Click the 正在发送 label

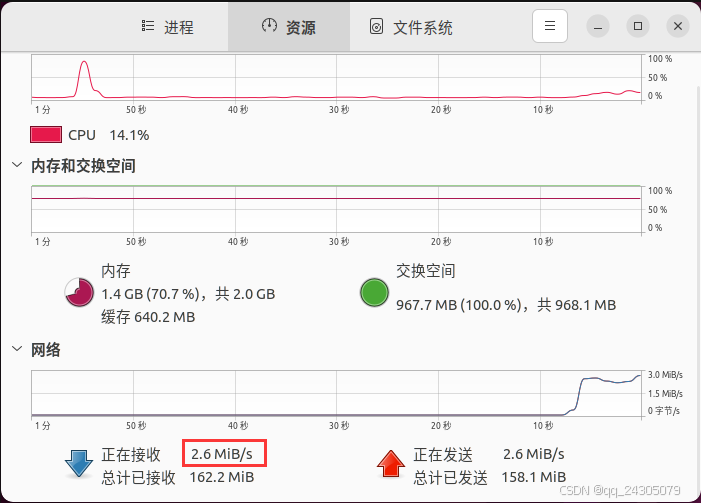[443, 455]
